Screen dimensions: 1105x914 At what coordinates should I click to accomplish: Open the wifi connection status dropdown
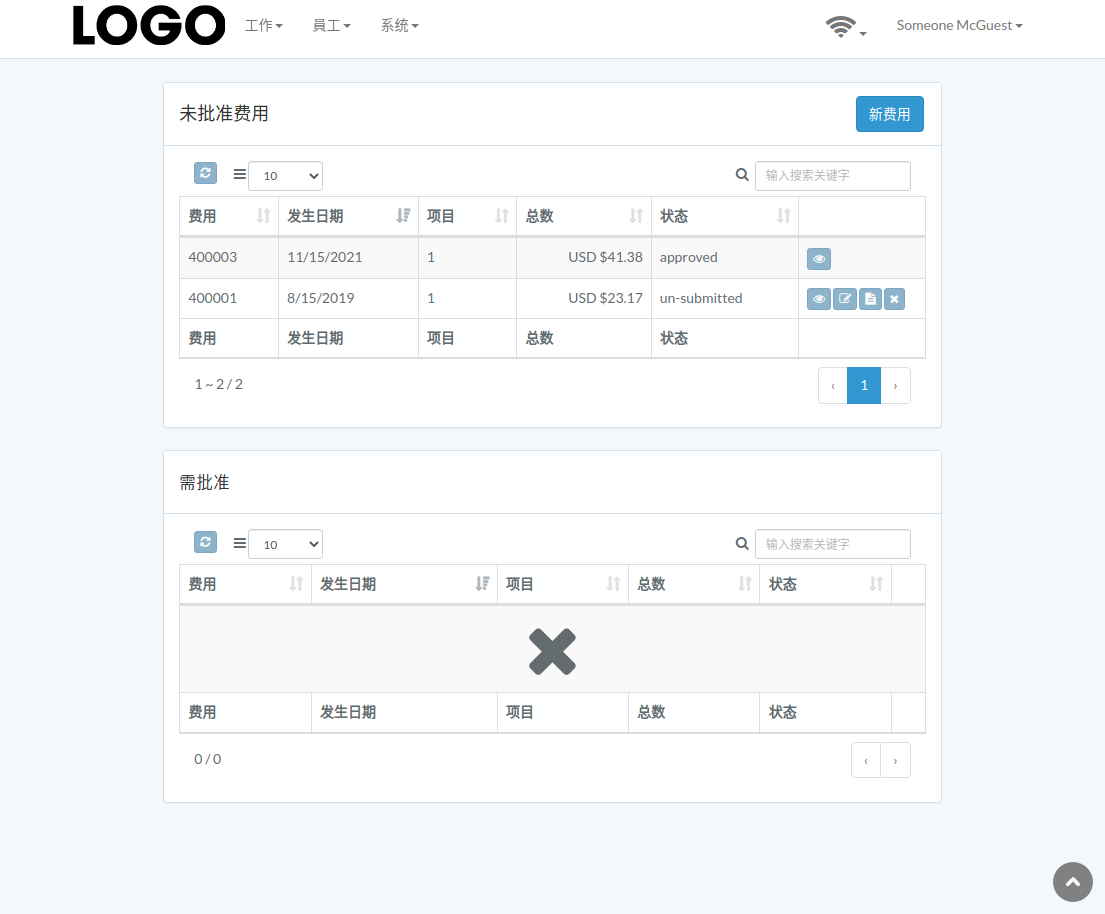[846, 27]
